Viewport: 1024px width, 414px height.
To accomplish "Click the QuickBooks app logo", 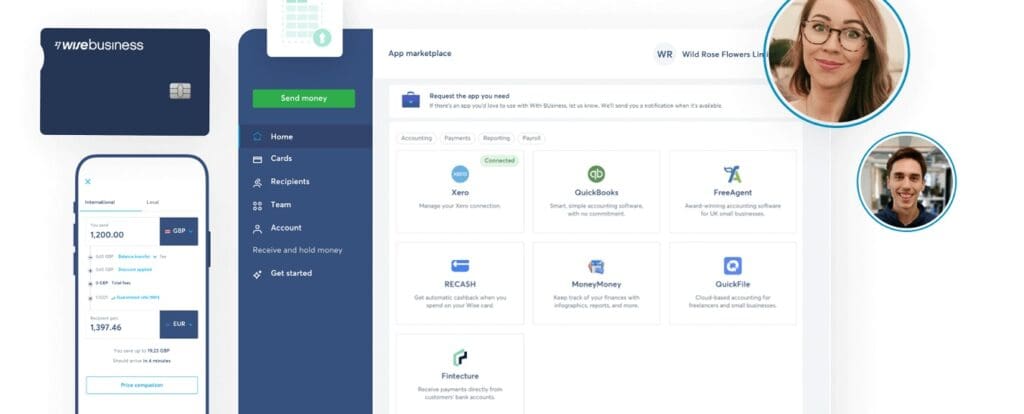I will (x=596, y=174).
